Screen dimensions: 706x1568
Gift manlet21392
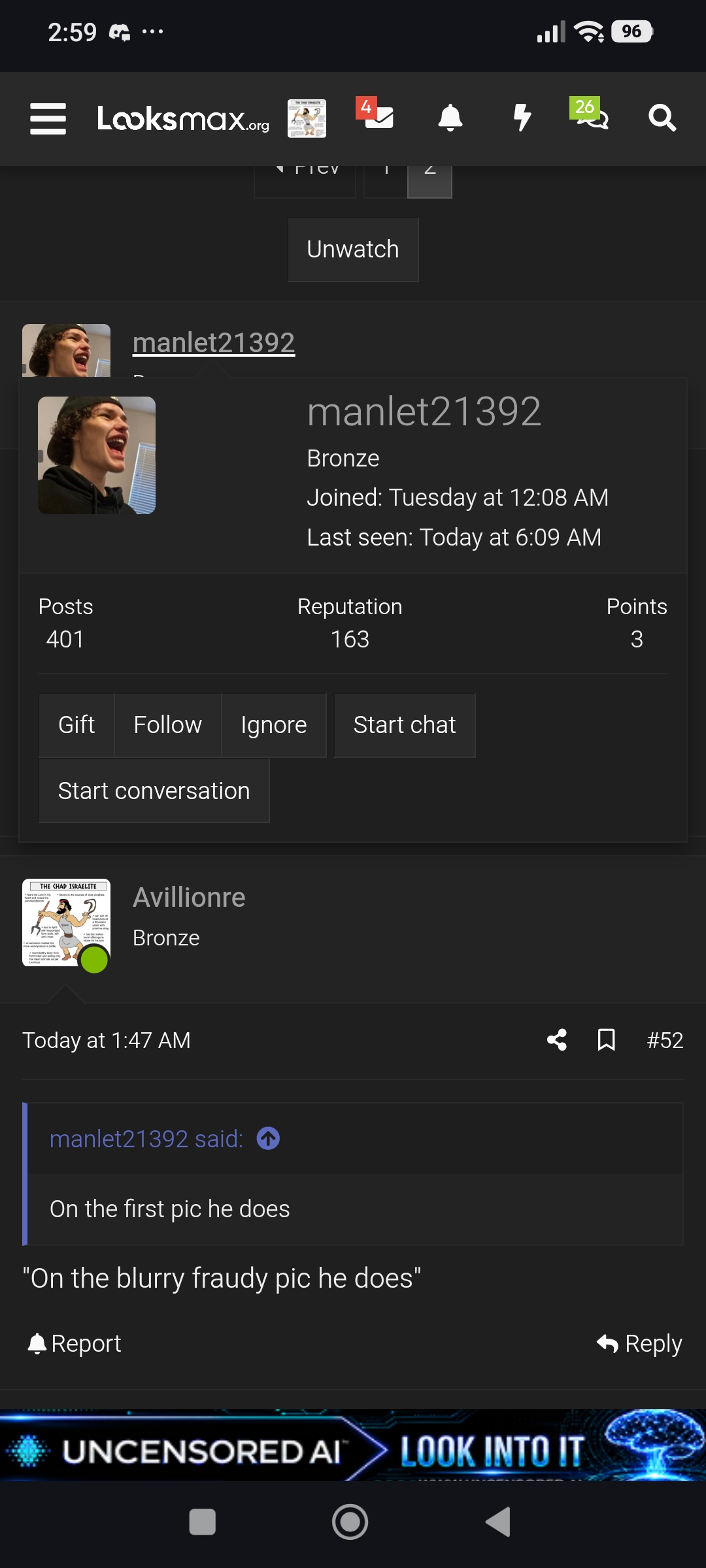pyautogui.click(x=76, y=725)
